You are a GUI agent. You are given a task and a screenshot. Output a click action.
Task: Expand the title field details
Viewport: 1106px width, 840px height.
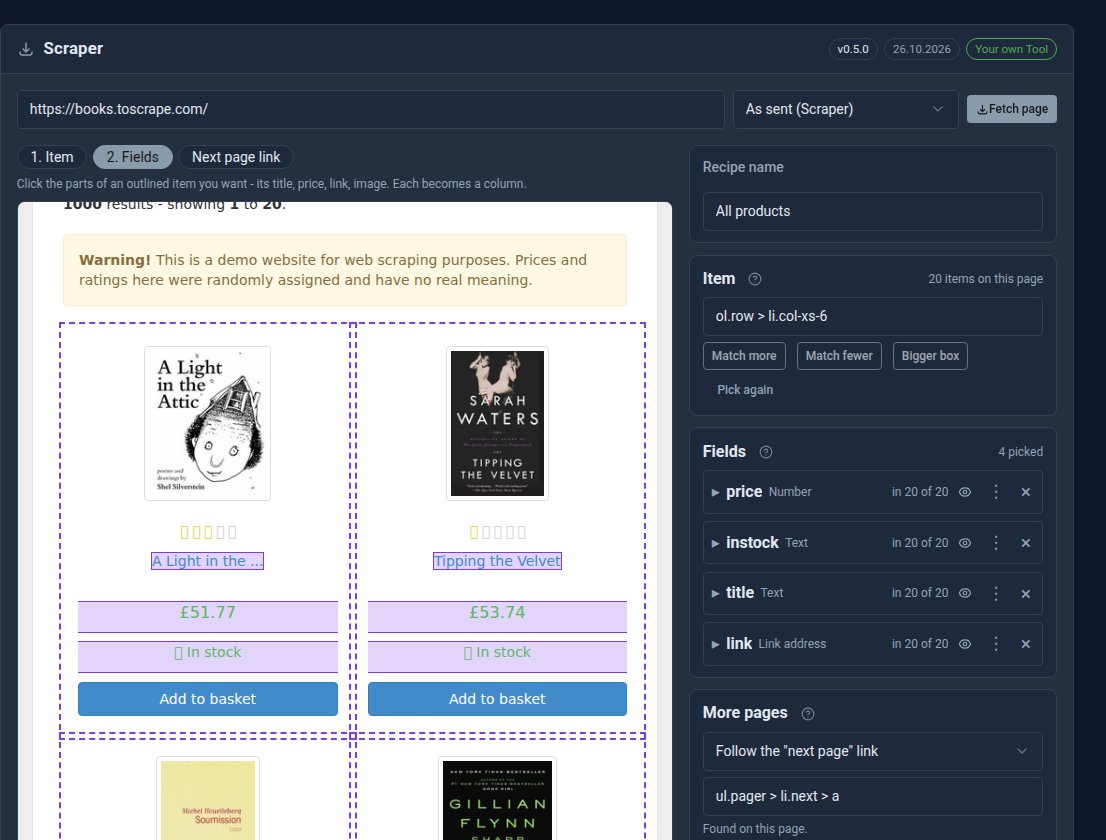pyautogui.click(x=715, y=594)
